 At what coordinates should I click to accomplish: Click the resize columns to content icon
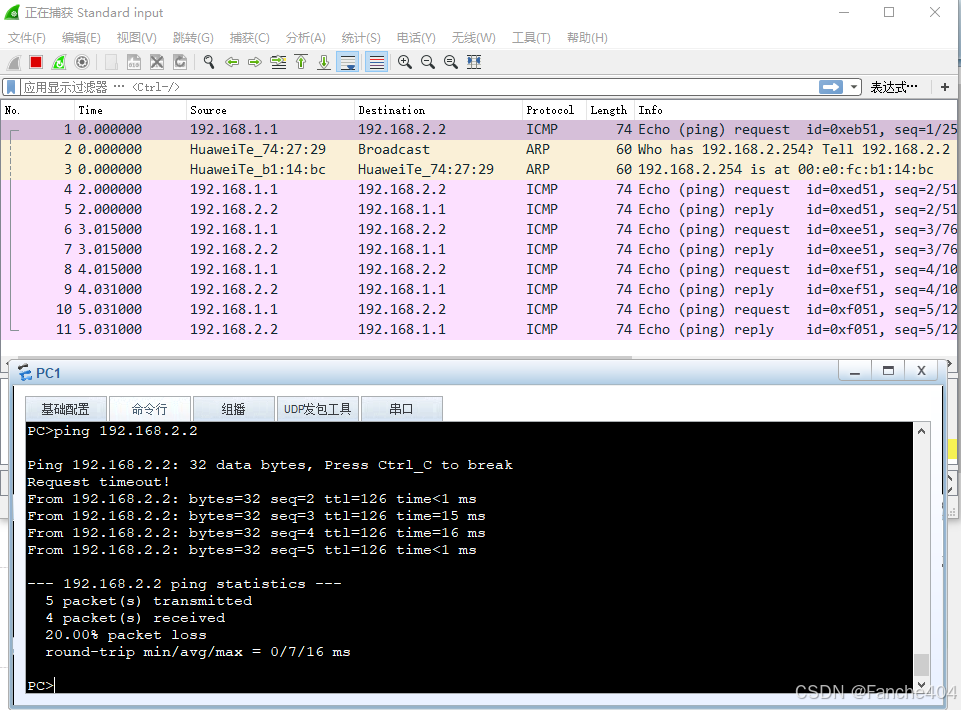(x=474, y=62)
